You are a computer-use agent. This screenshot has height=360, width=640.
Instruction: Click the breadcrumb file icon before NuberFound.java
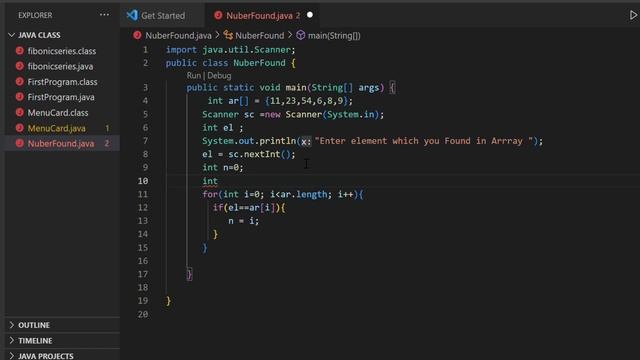click(x=137, y=36)
